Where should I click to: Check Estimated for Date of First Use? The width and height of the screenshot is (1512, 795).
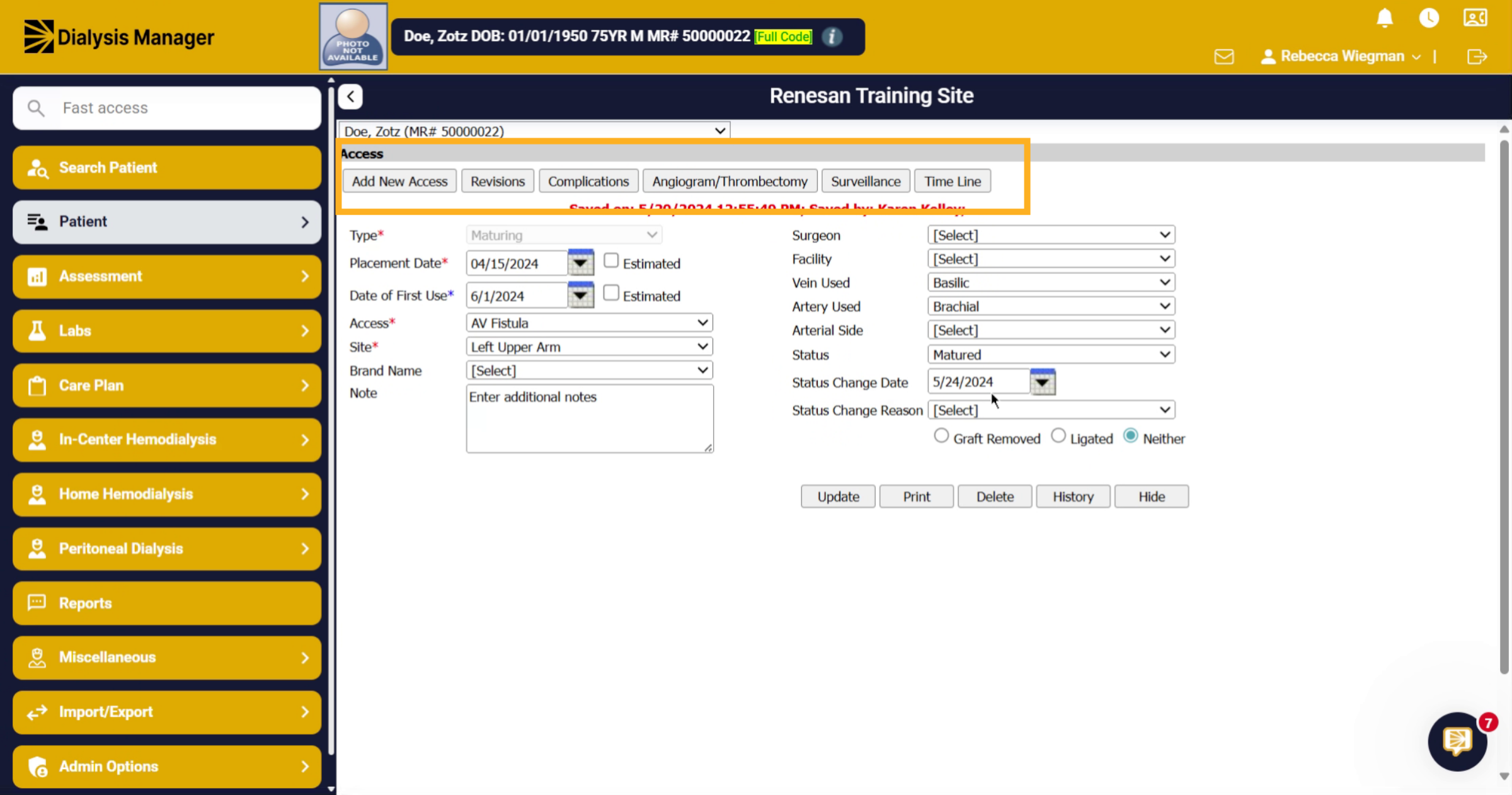(x=610, y=293)
